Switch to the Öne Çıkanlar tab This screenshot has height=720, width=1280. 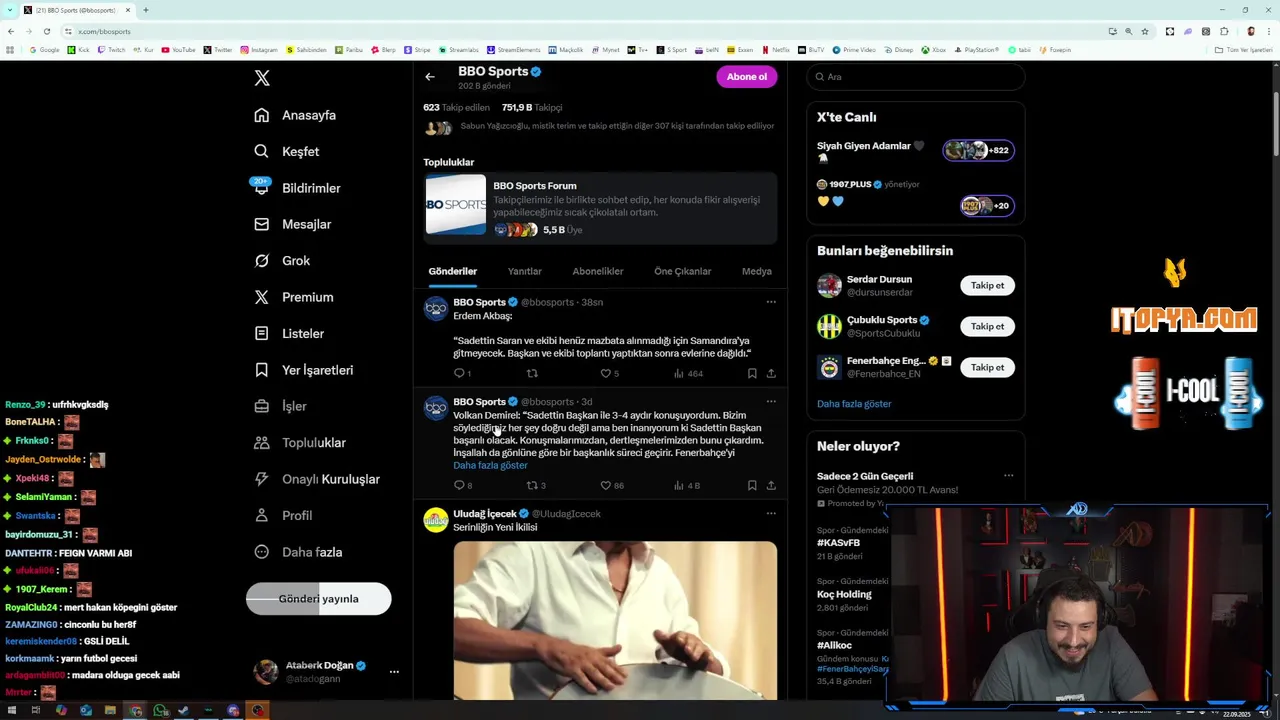coord(683,271)
